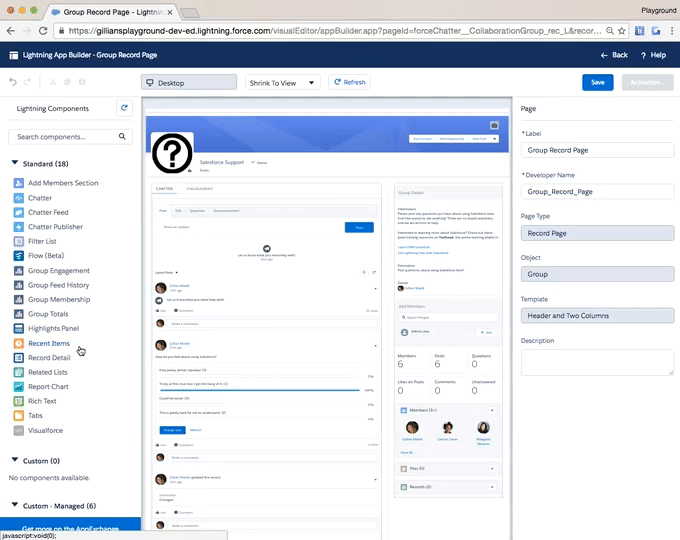This screenshot has height=540, width=680.
Task: Pick the Chatter Publisher component icon
Action: [x=19, y=226]
